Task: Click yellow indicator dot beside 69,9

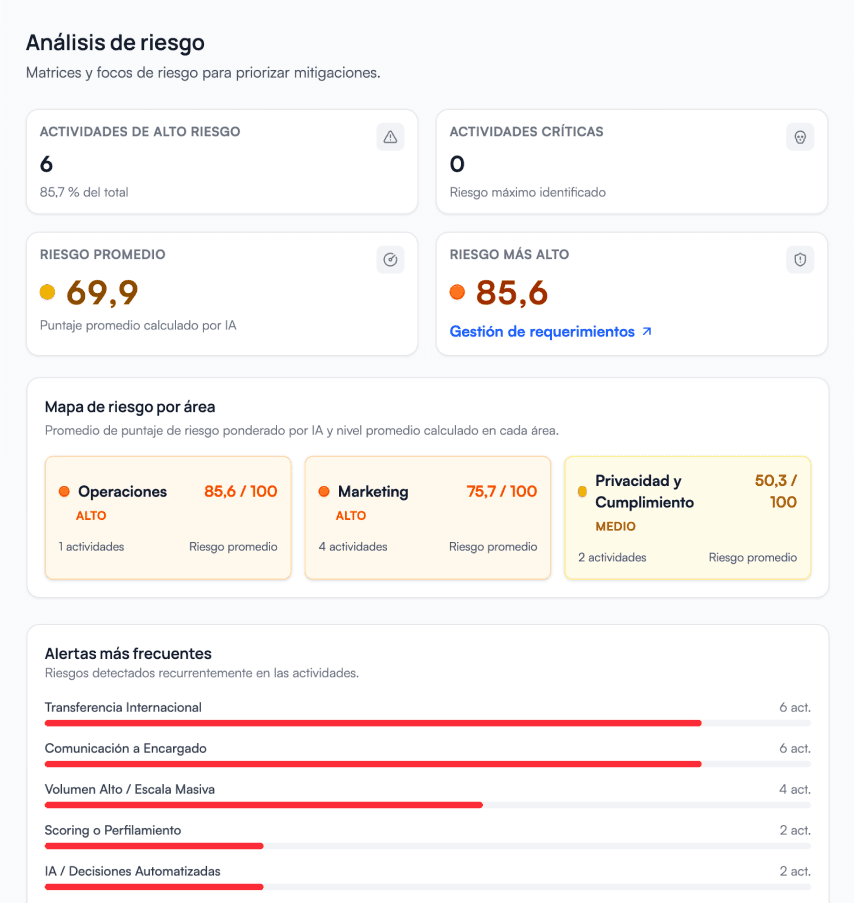Action: click(x=47, y=292)
